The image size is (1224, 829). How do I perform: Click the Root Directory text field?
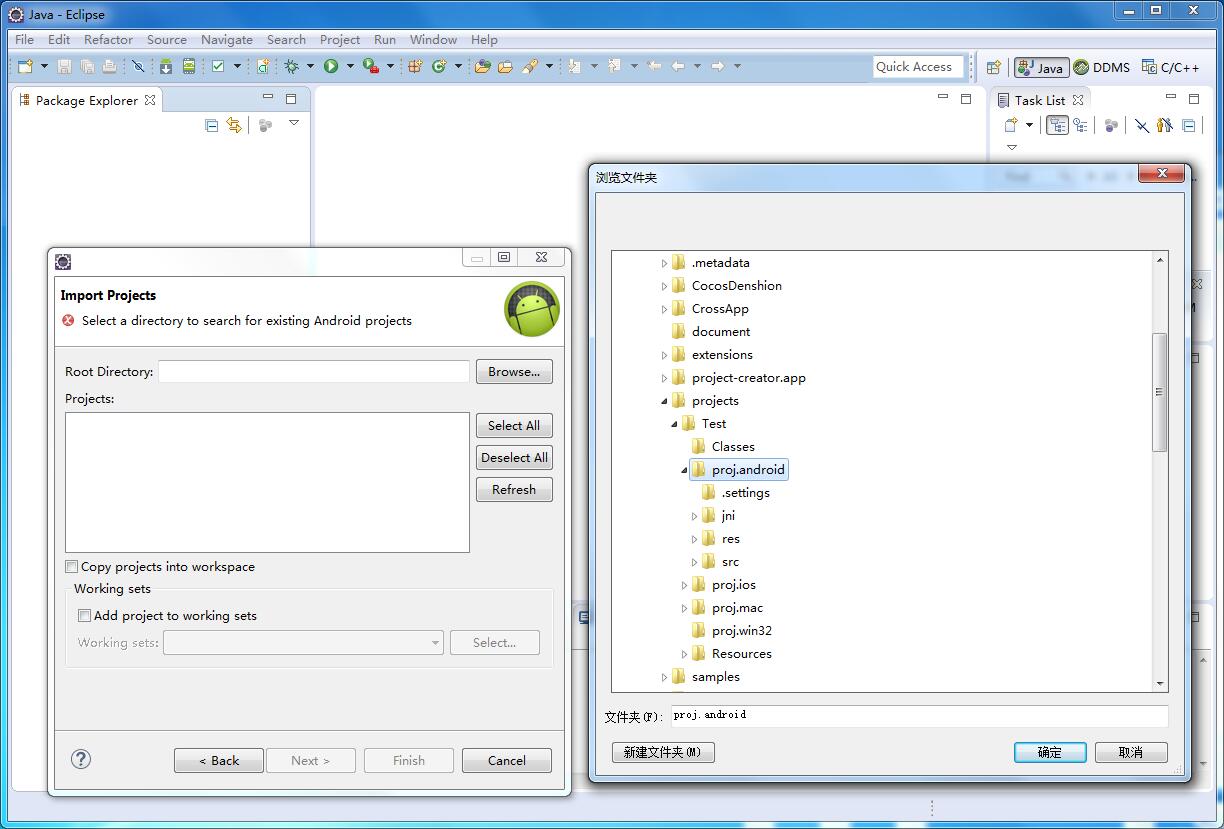pos(313,372)
